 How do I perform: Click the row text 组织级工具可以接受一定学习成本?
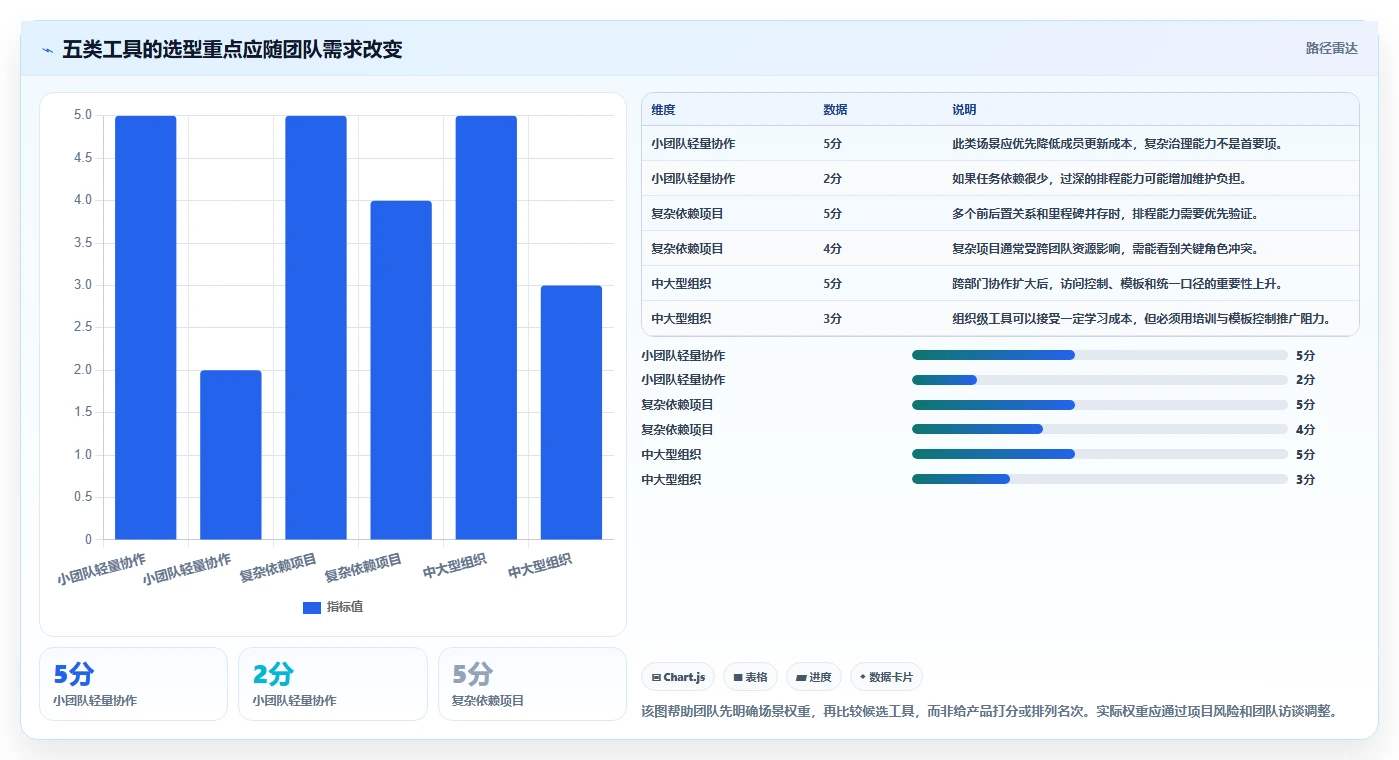point(1043,319)
